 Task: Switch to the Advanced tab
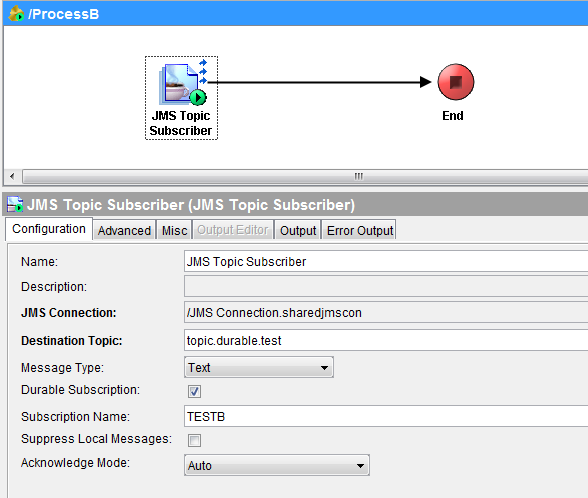click(124, 230)
